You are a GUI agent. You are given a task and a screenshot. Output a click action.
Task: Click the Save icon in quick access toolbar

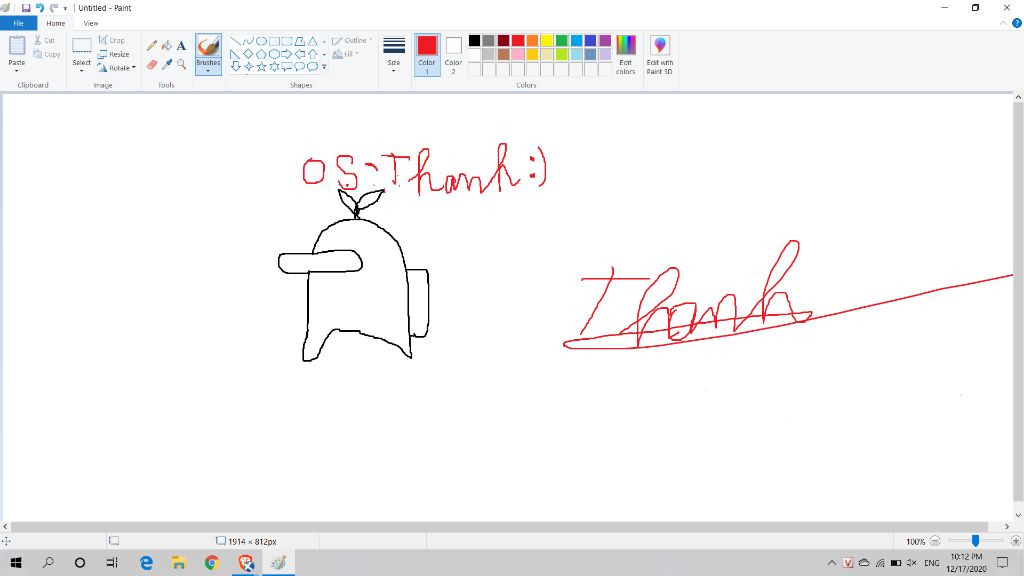(26, 8)
